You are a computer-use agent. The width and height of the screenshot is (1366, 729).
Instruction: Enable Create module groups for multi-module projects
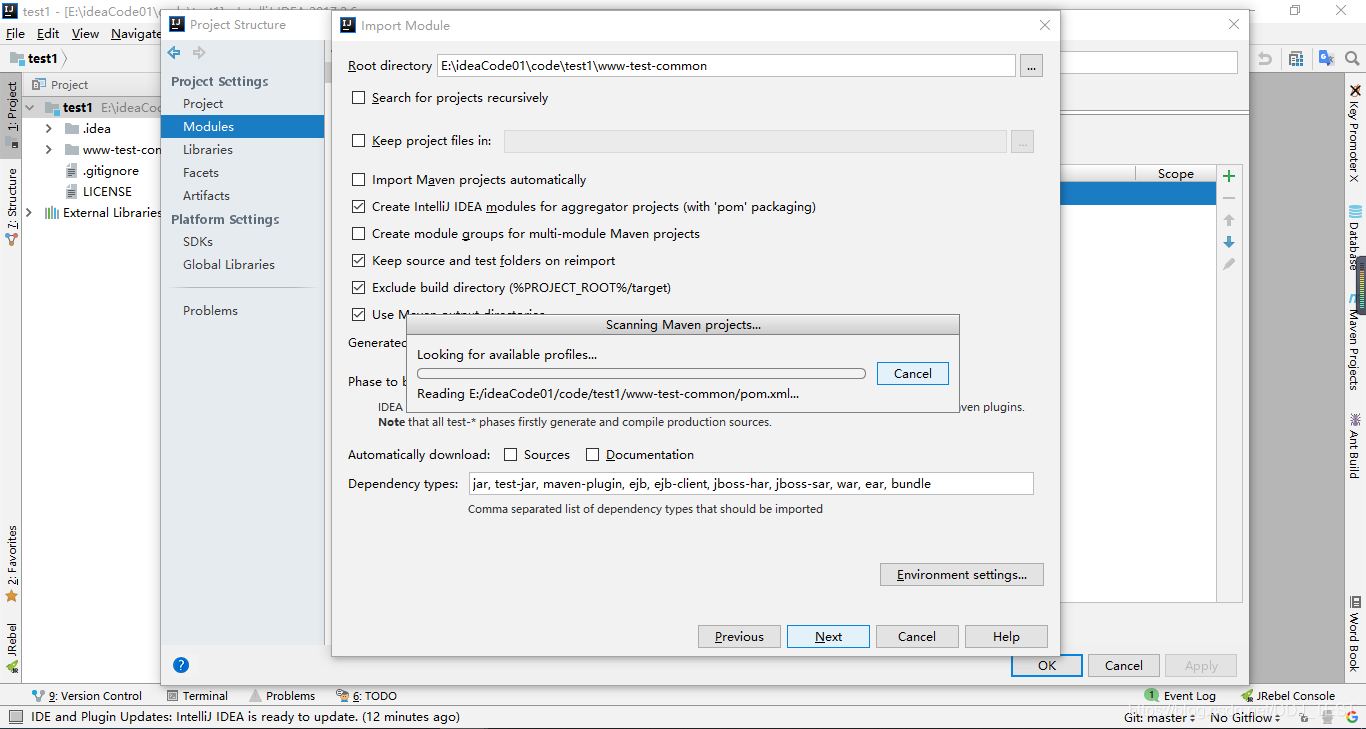358,234
